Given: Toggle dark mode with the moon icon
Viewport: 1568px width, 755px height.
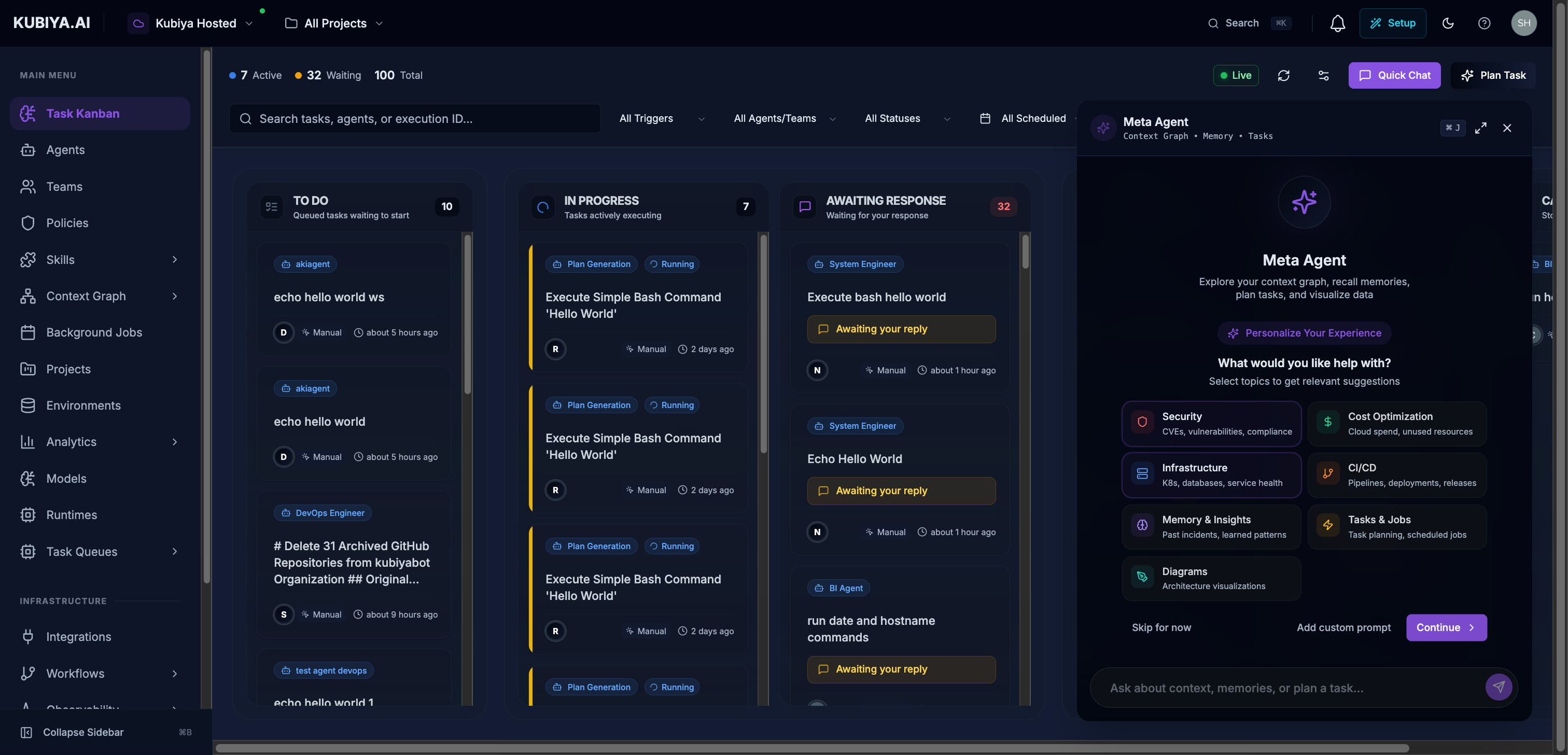Looking at the screenshot, I should pos(1448,23).
